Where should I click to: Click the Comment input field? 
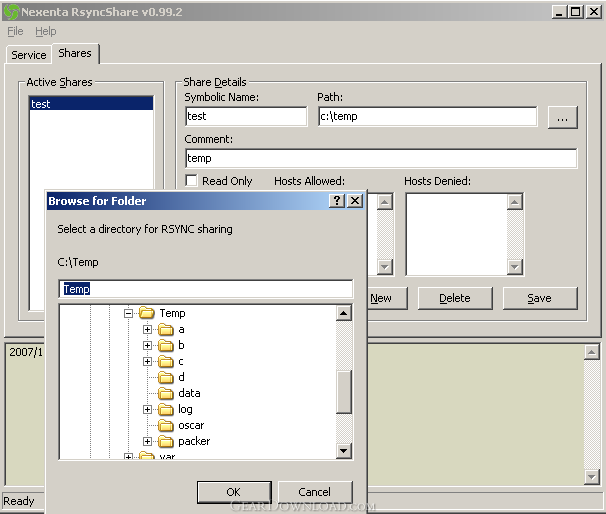click(381, 158)
